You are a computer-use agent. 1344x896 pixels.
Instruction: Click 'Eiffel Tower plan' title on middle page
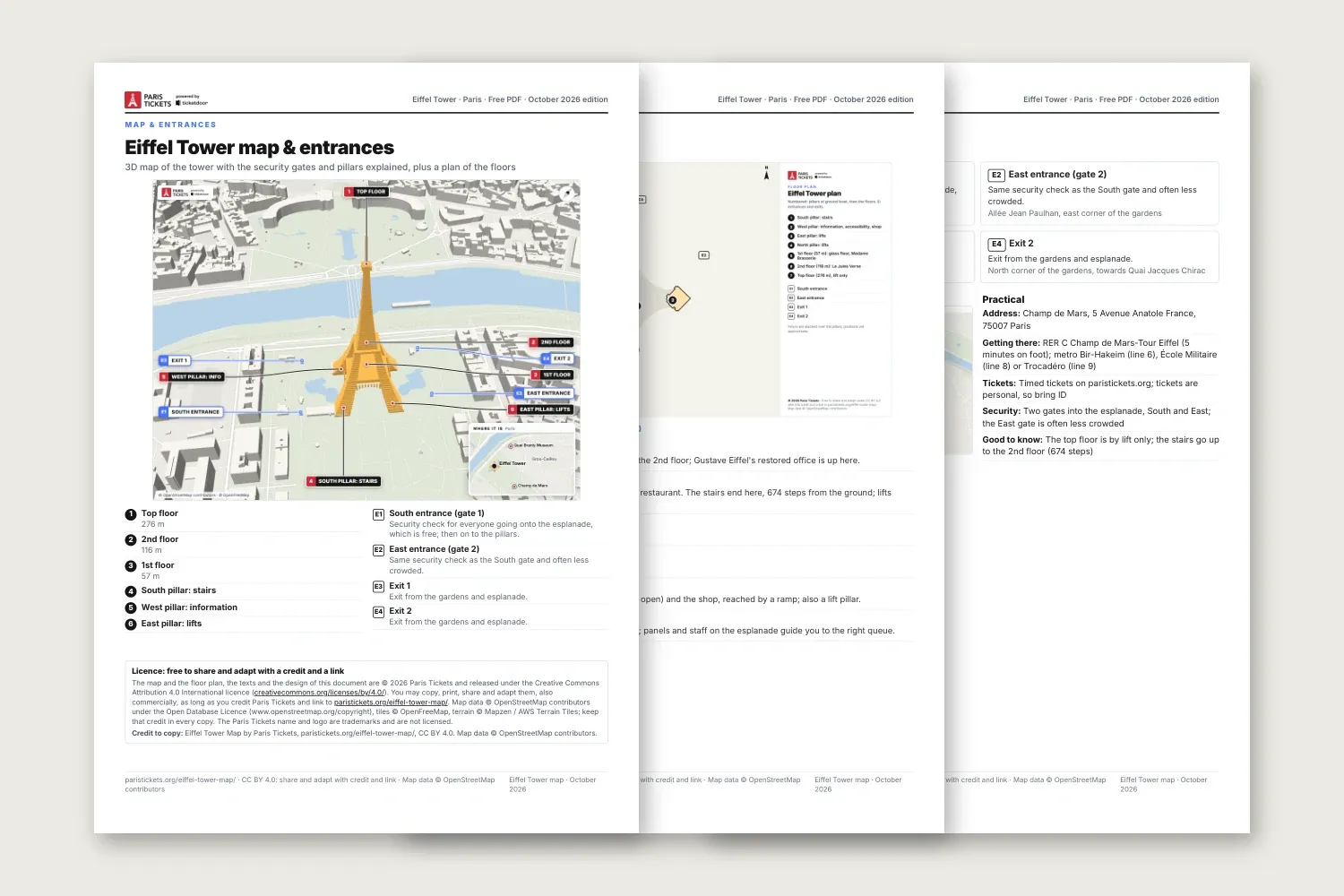click(814, 194)
